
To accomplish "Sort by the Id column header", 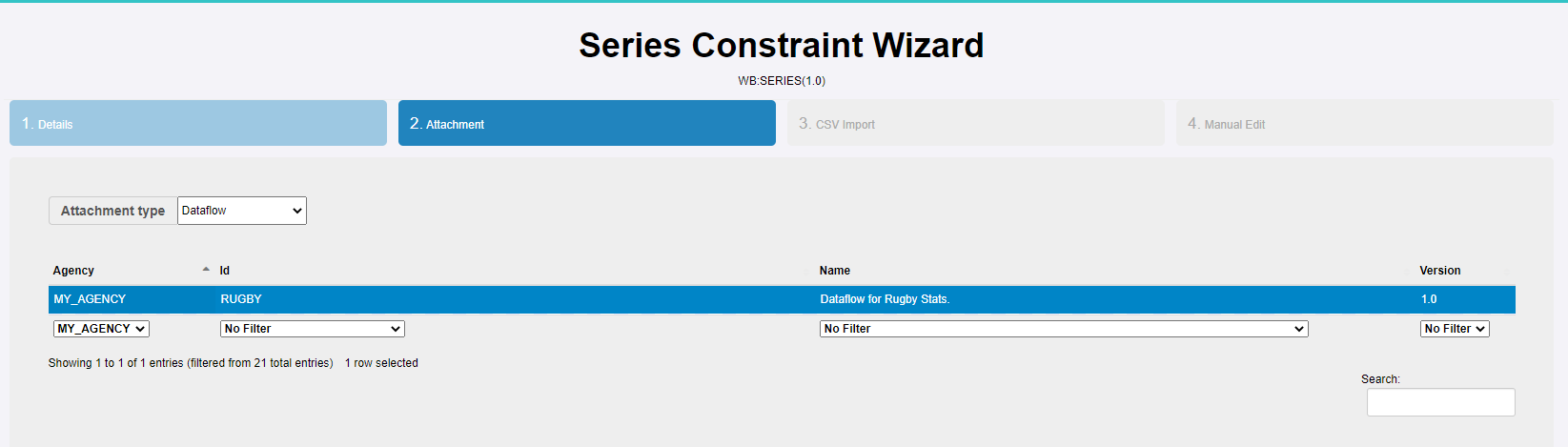I will click(225, 271).
